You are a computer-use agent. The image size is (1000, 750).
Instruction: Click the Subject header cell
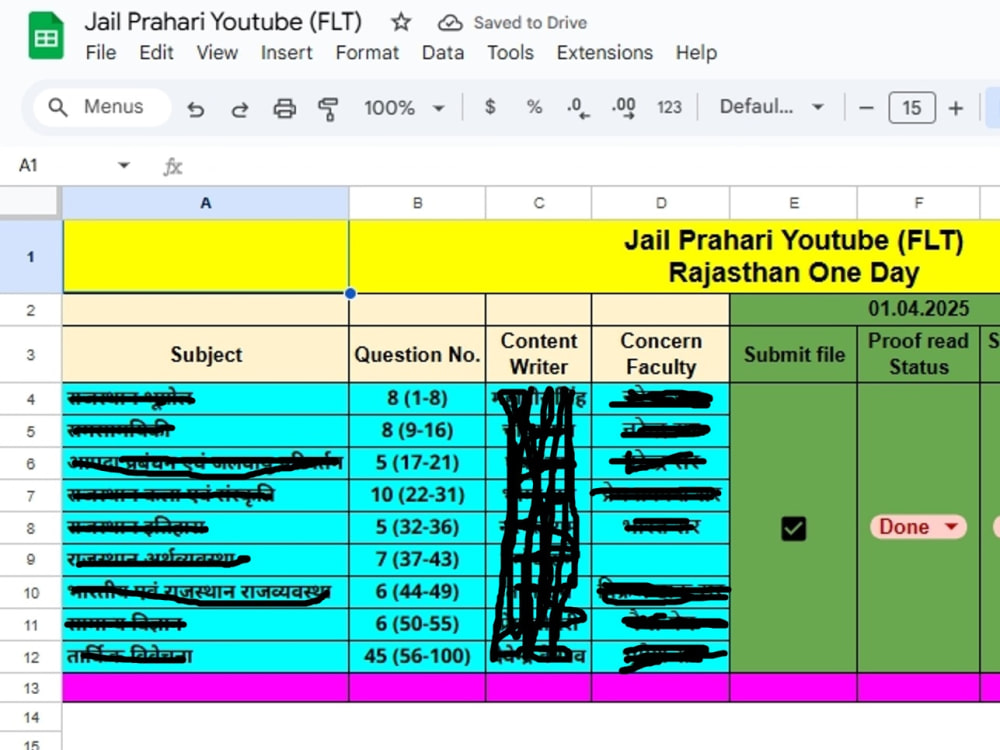click(205, 355)
